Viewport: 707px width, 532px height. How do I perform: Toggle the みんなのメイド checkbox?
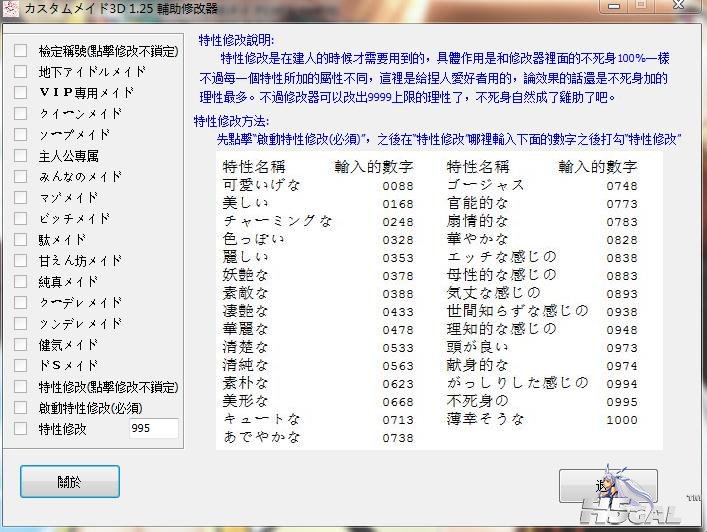pyautogui.click(x=20, y=176)
